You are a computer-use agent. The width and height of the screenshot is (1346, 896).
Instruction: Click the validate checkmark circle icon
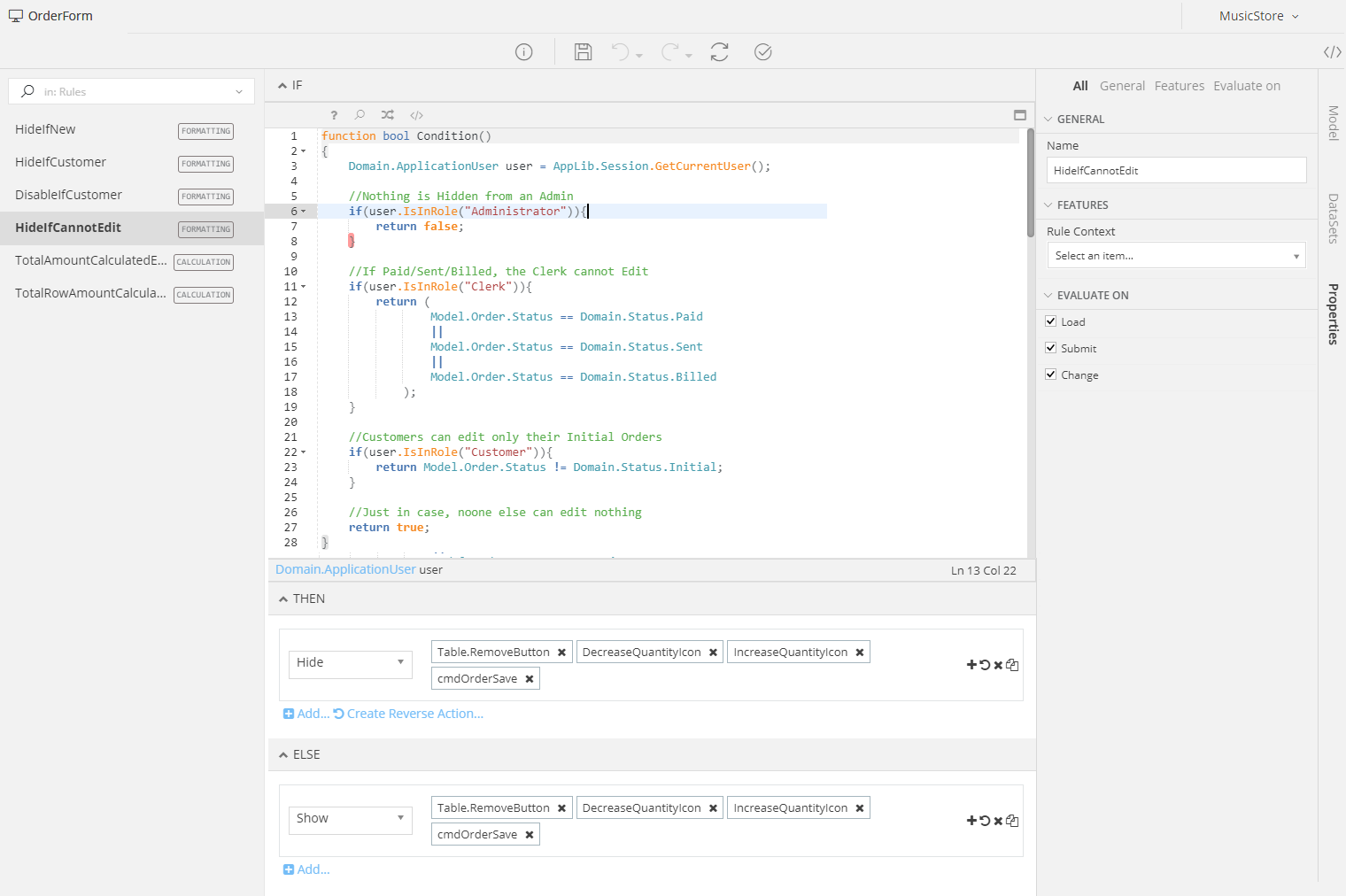[x=763, y=52]
